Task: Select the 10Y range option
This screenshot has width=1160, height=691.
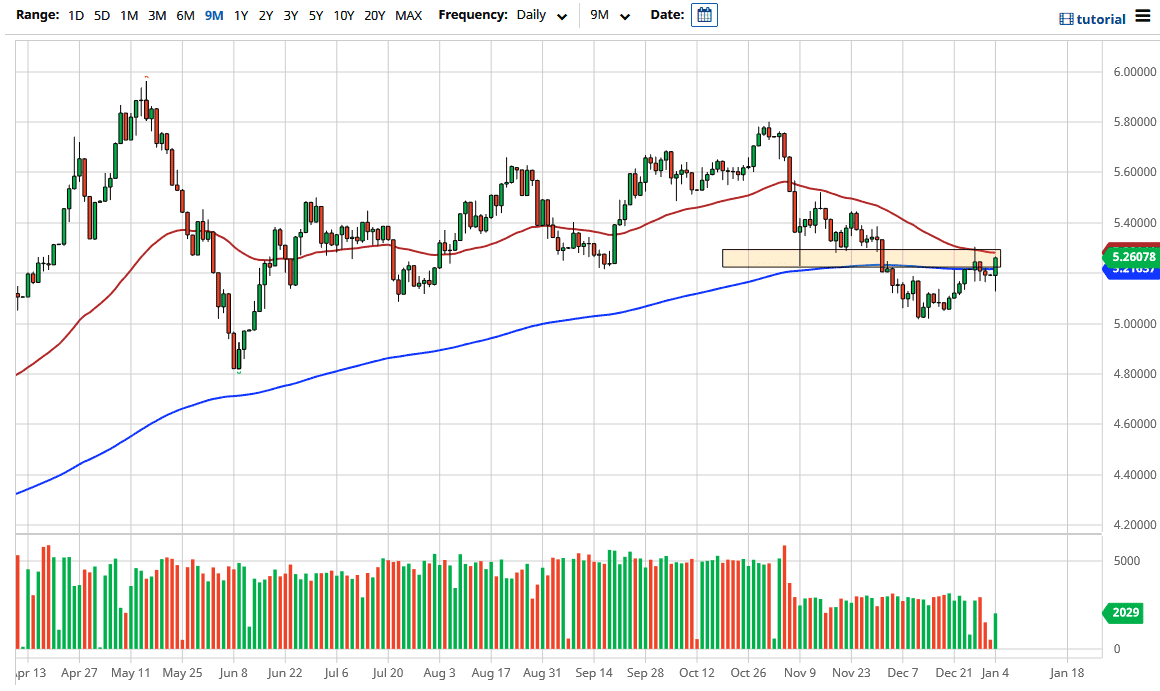Action: 344,15
